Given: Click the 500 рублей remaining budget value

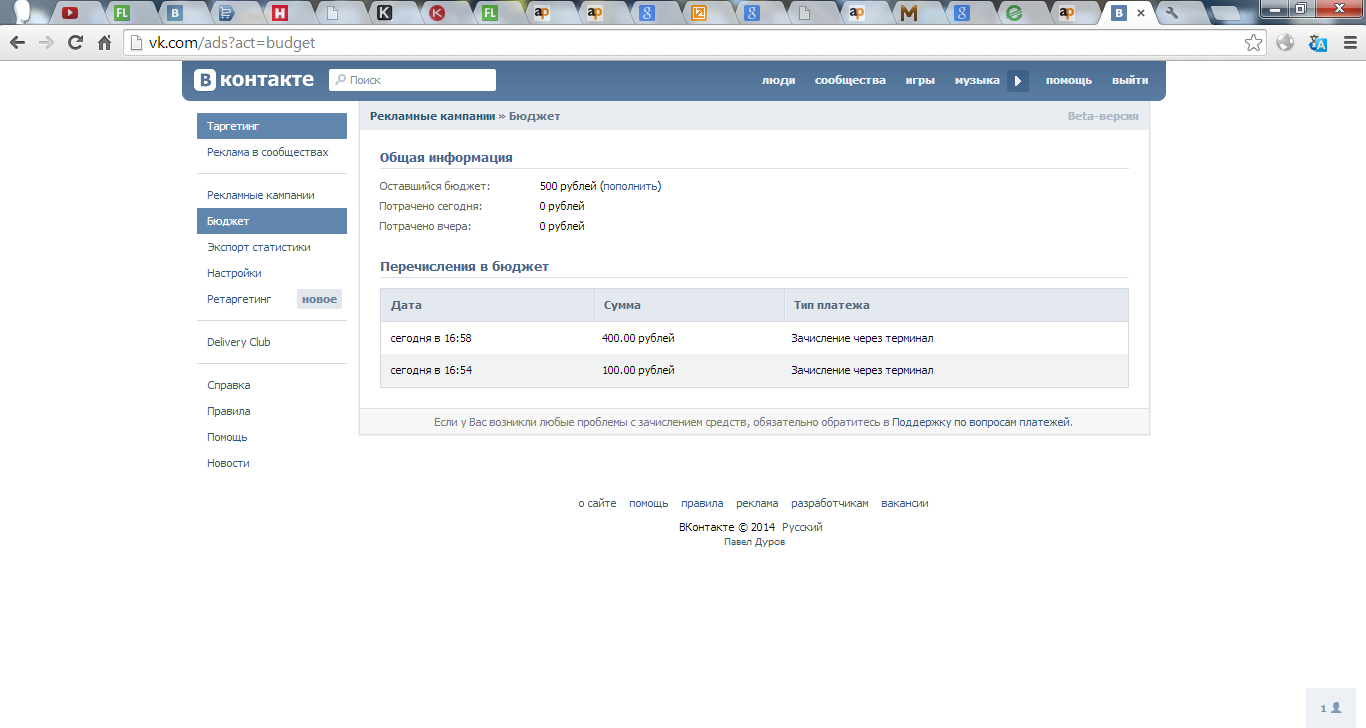Looking at the screenshot, I should coord(568,186).
